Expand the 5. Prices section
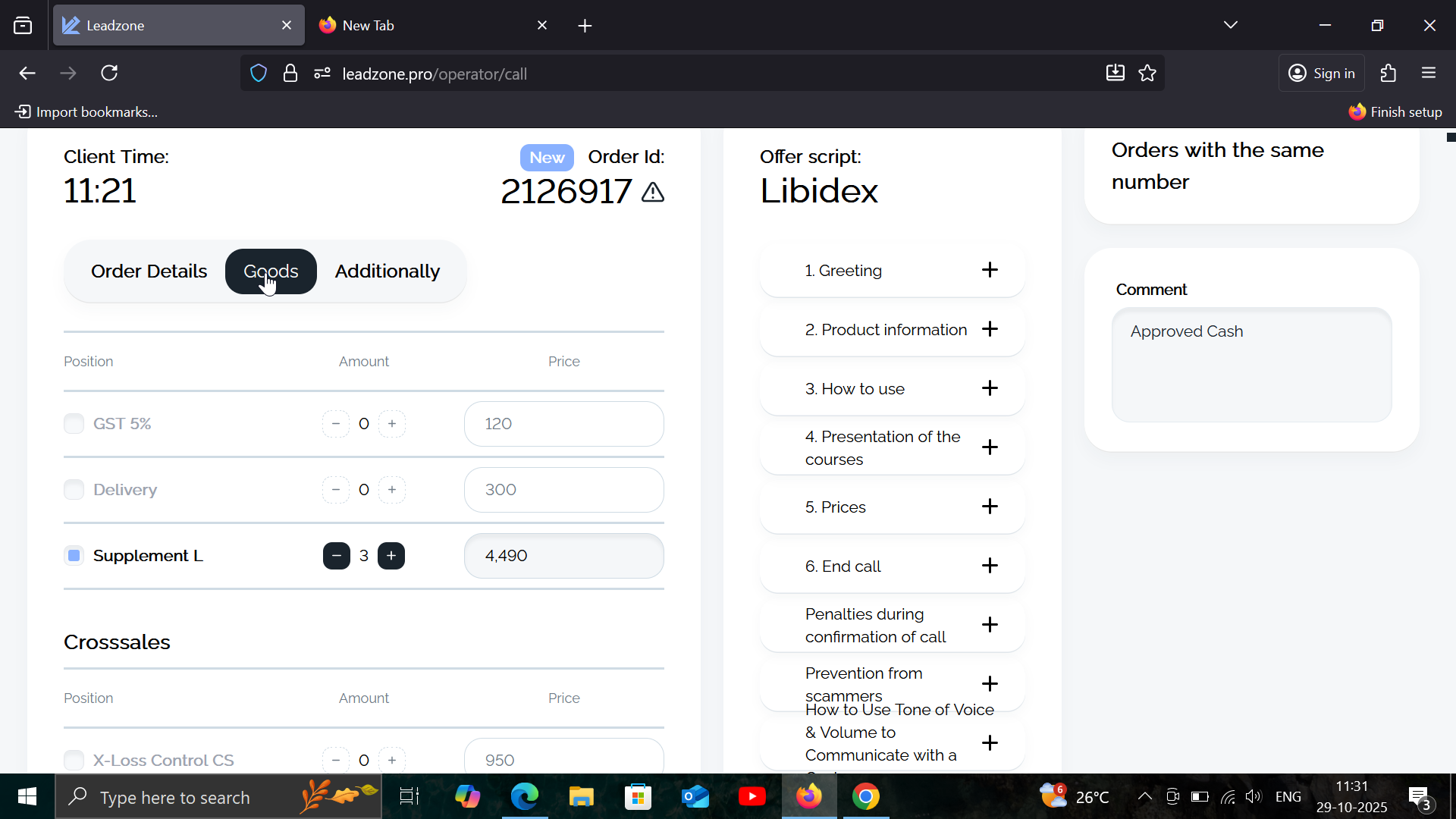1456x819 pixels. coord(990,507)
